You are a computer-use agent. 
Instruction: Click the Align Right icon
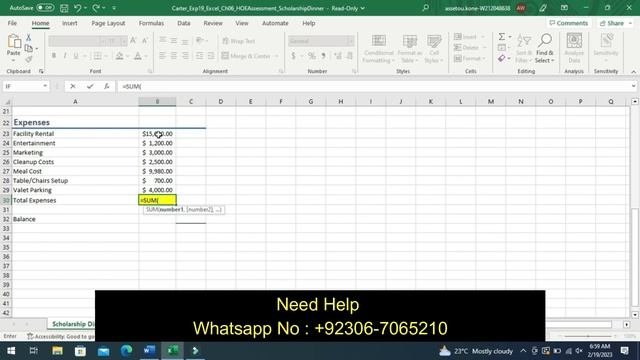coord(185,56)
